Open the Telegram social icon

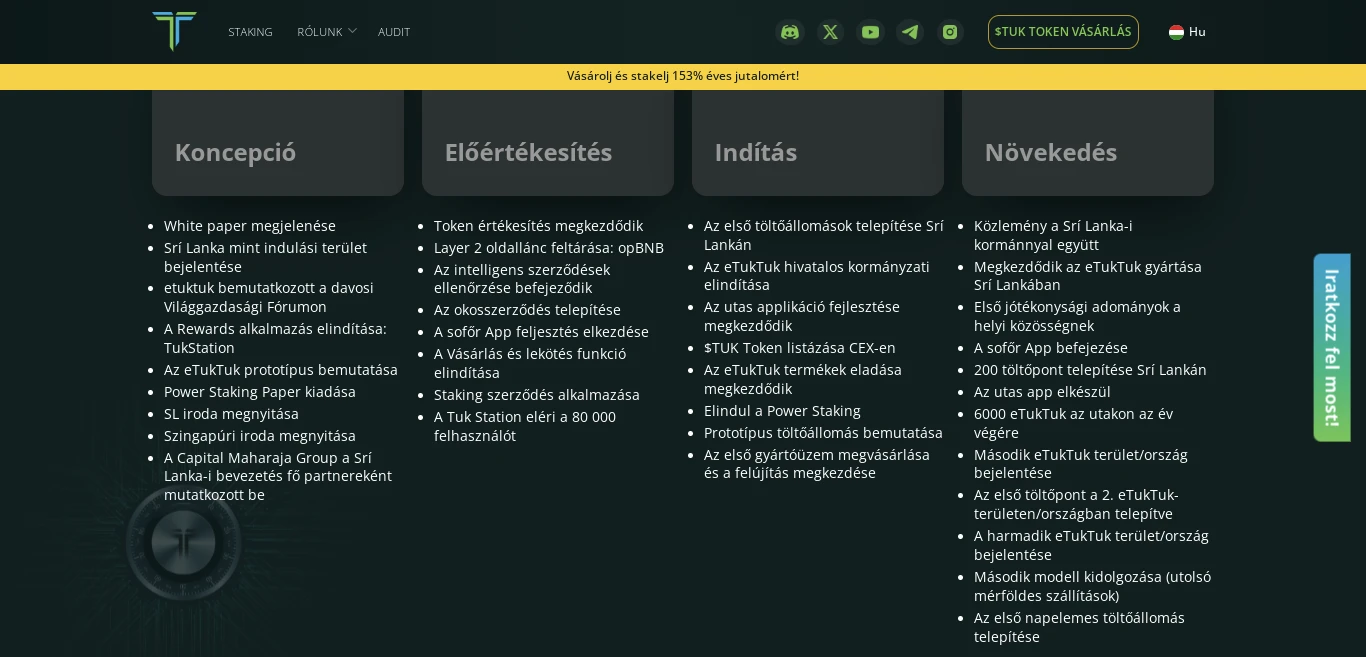coord(910,32)
